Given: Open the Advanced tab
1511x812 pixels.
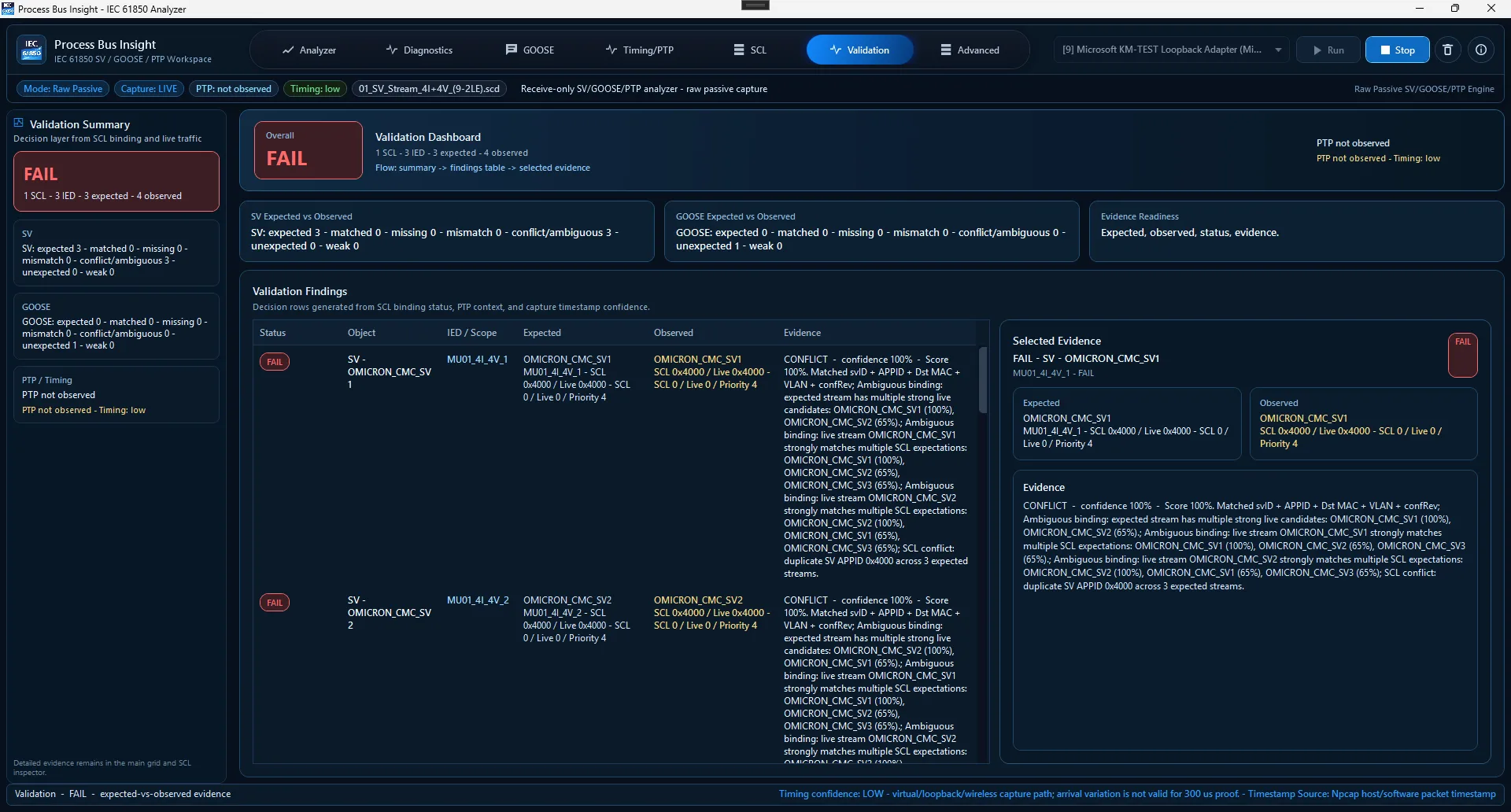Looking at the screenshot, I should (x=970, y=50).
